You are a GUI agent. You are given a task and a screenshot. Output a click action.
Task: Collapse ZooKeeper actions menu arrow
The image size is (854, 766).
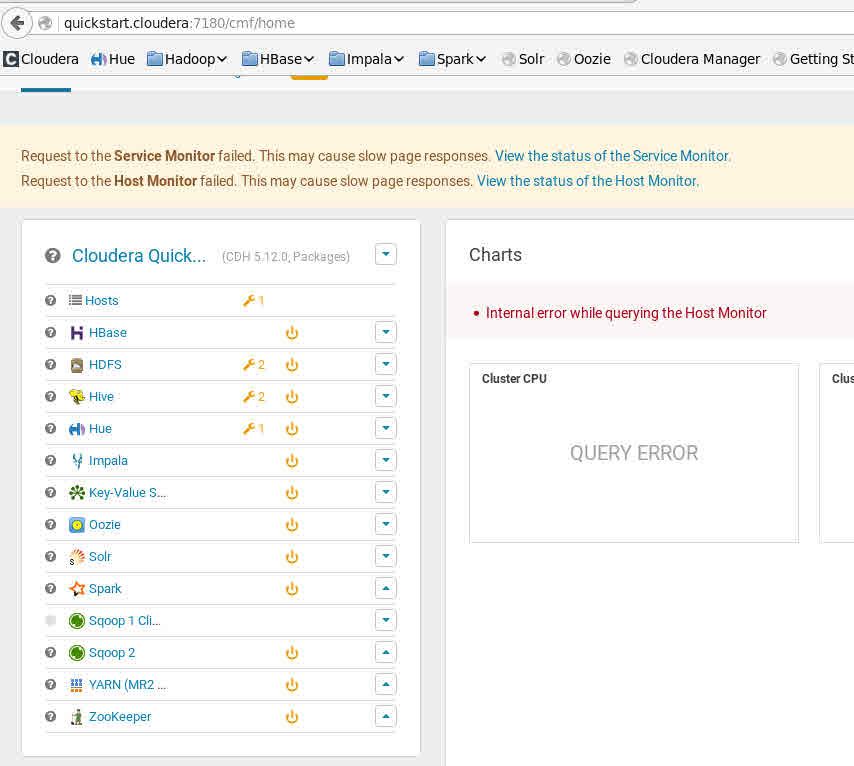pos(386,716)
